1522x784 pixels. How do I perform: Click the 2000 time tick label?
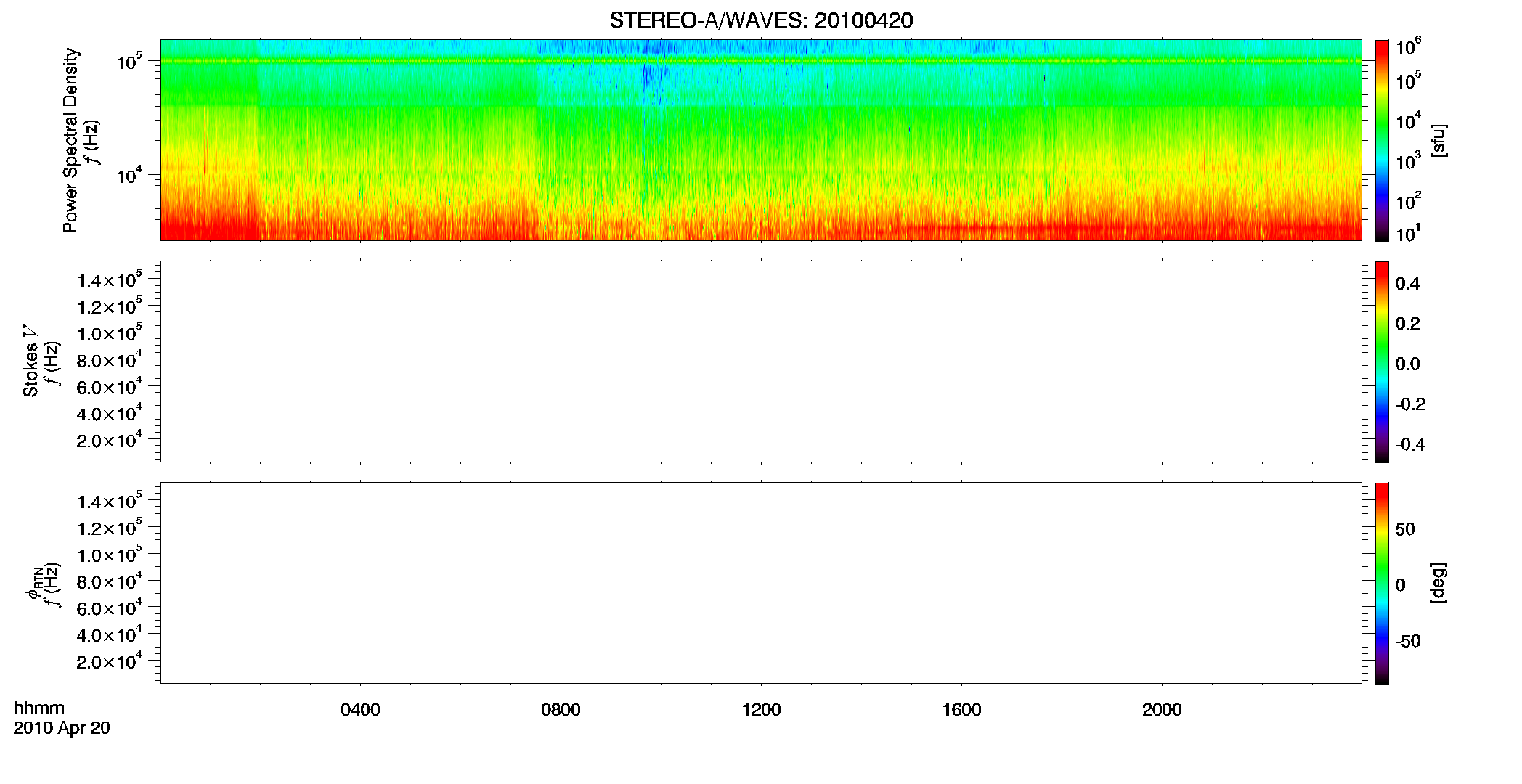1162,710
